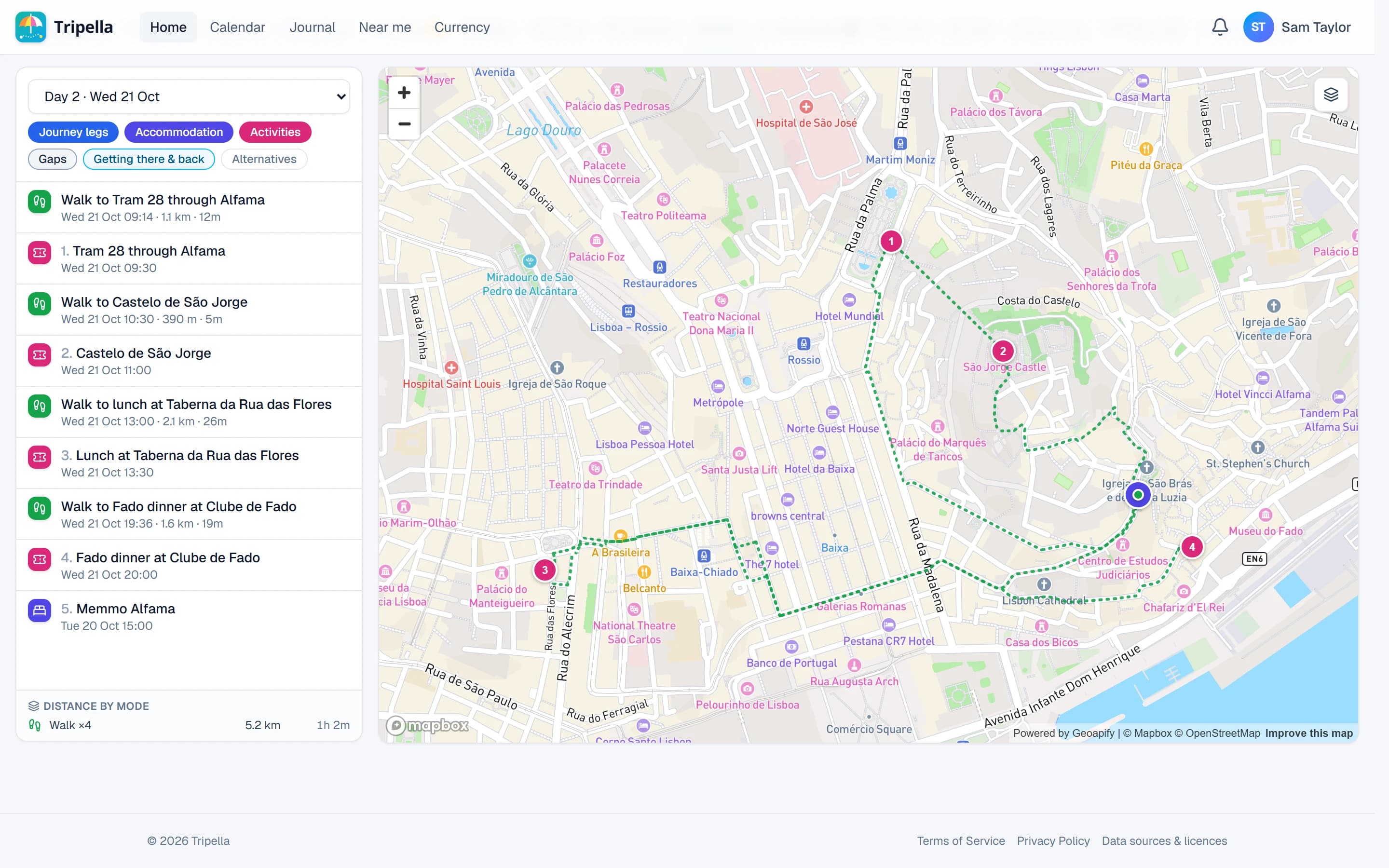Toggle the Accommodation filter chip

(179, 132)
